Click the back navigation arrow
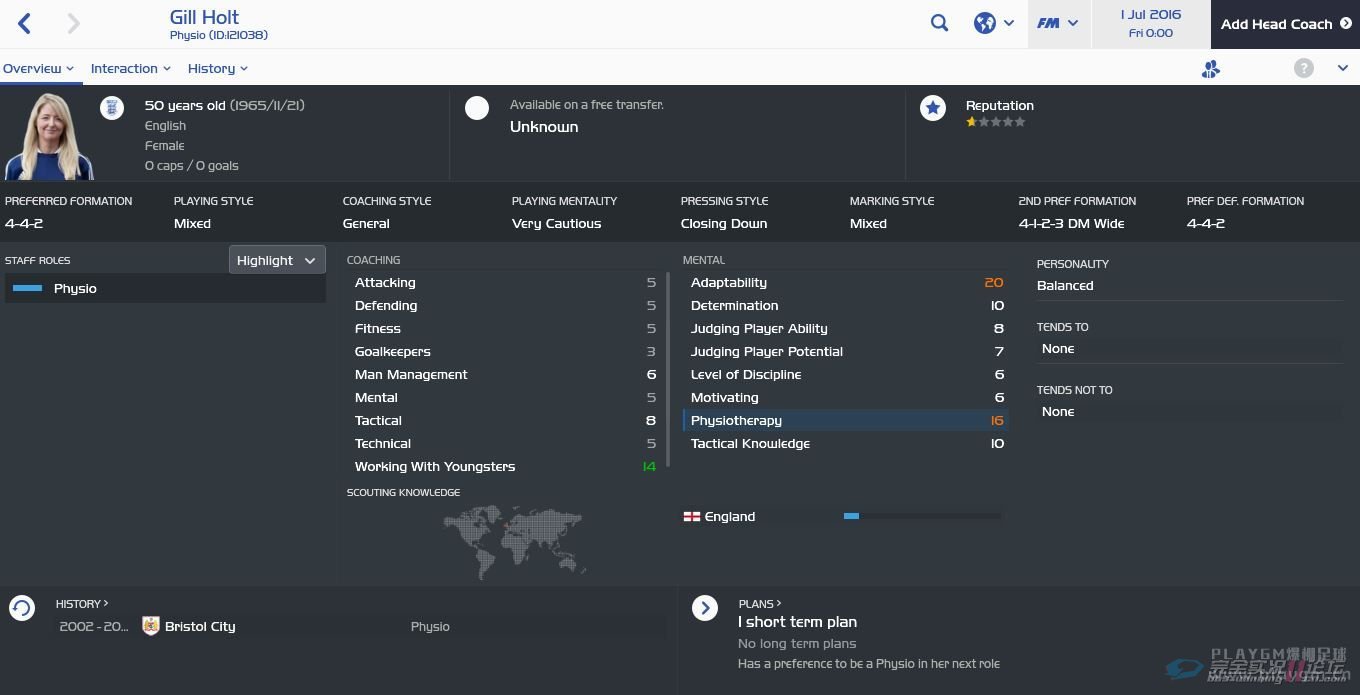This screenshot has height=695, width=1360. pyautogui.click(x=25, y=24)
